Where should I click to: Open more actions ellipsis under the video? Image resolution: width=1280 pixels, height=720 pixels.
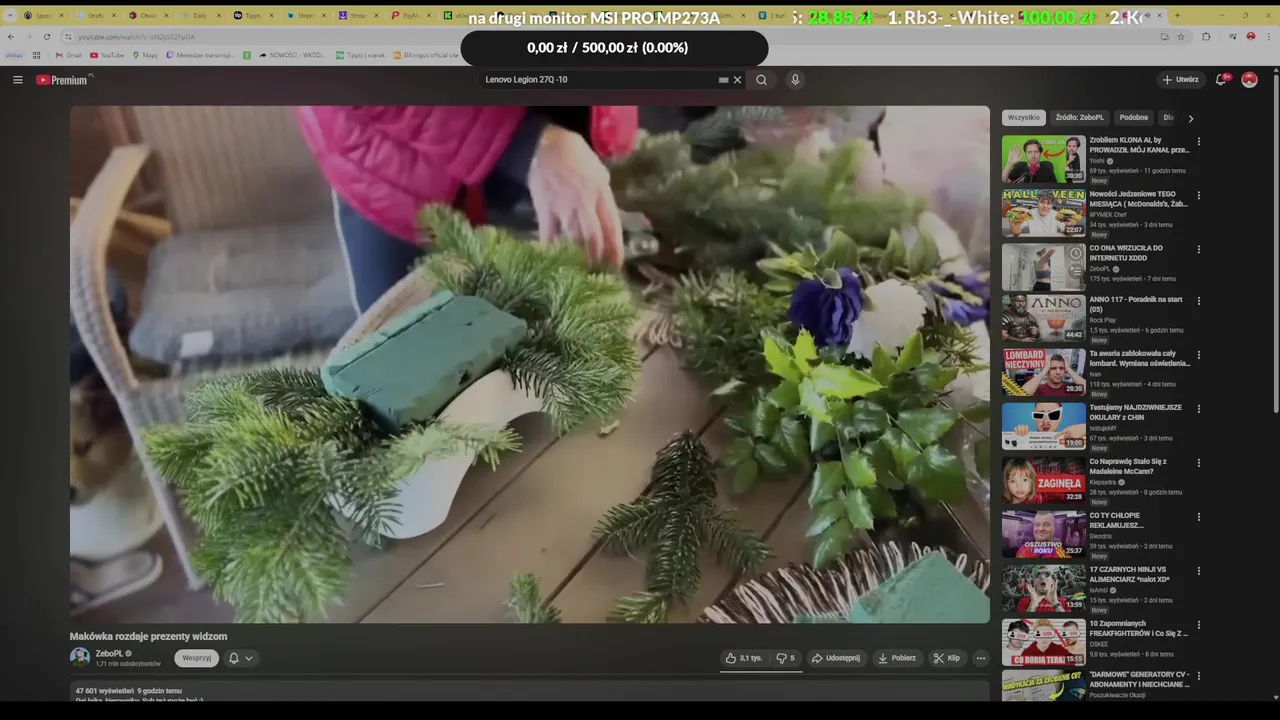click(x=981, y=658)
